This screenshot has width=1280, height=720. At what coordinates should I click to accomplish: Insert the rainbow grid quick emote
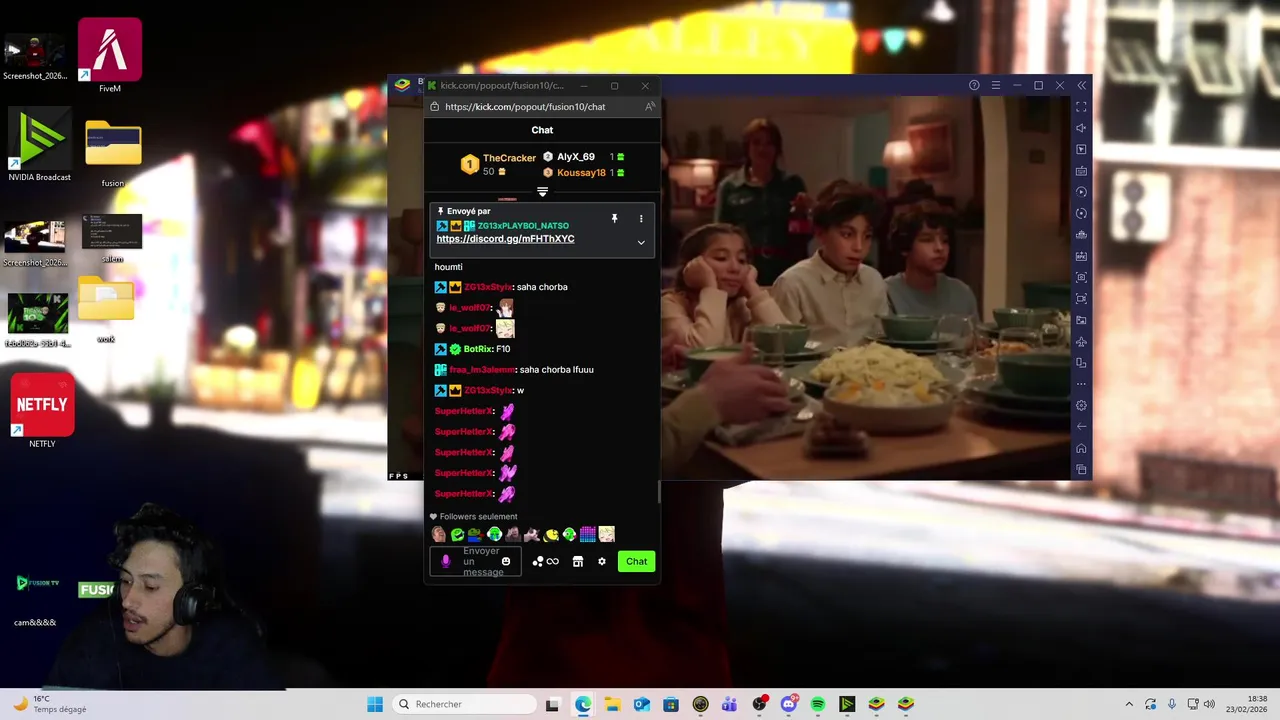[588, 534]
